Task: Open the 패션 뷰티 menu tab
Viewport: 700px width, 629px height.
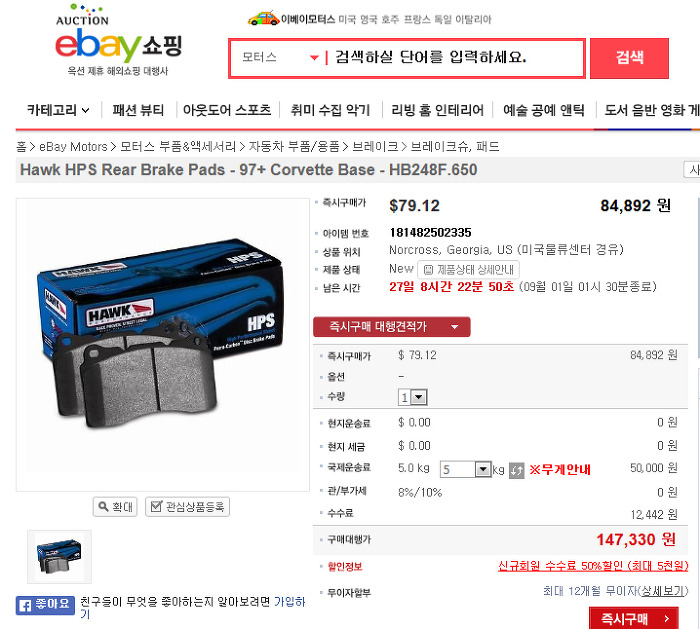Action: [138, 110]
